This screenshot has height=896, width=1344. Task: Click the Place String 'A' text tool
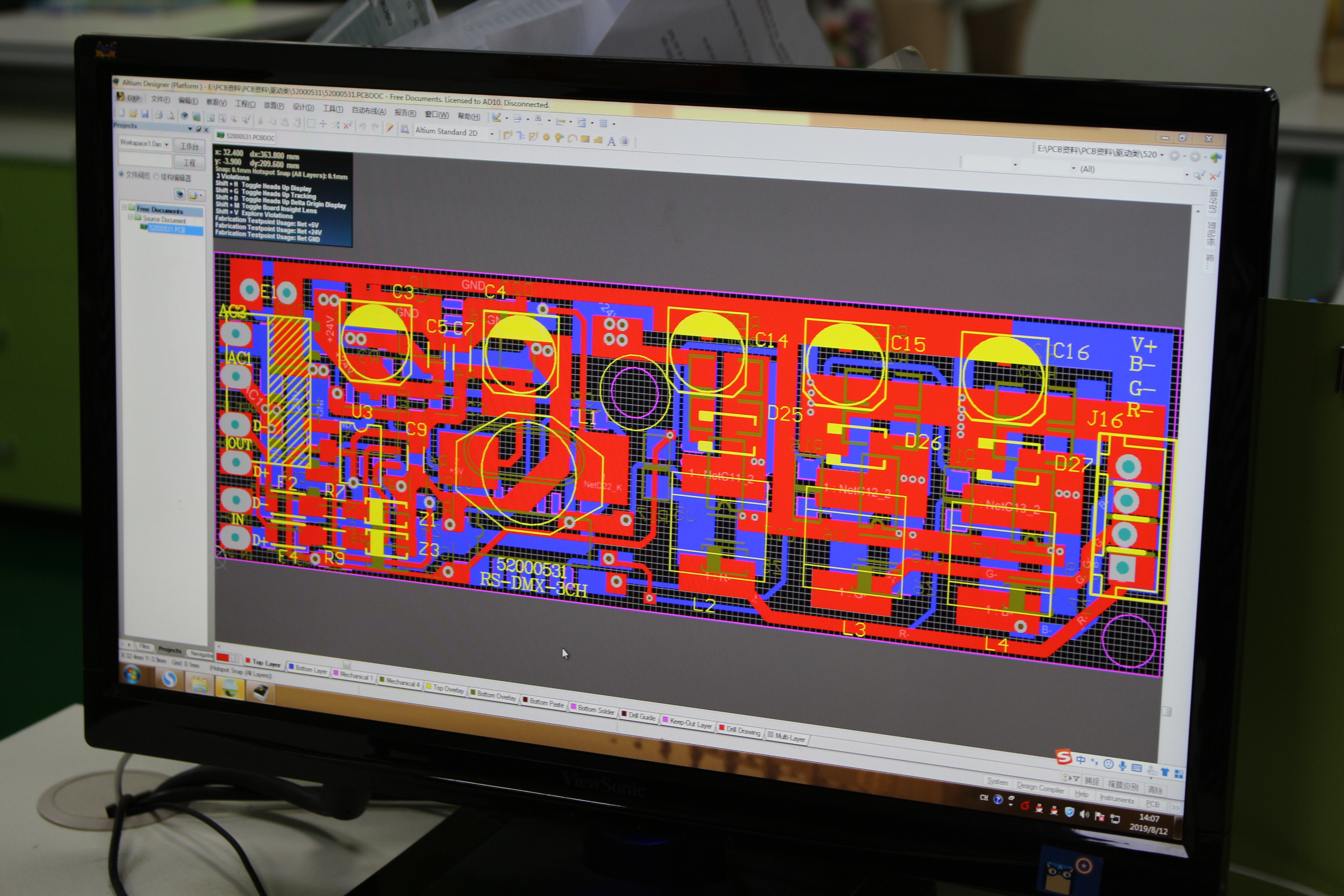click(611, 142)
